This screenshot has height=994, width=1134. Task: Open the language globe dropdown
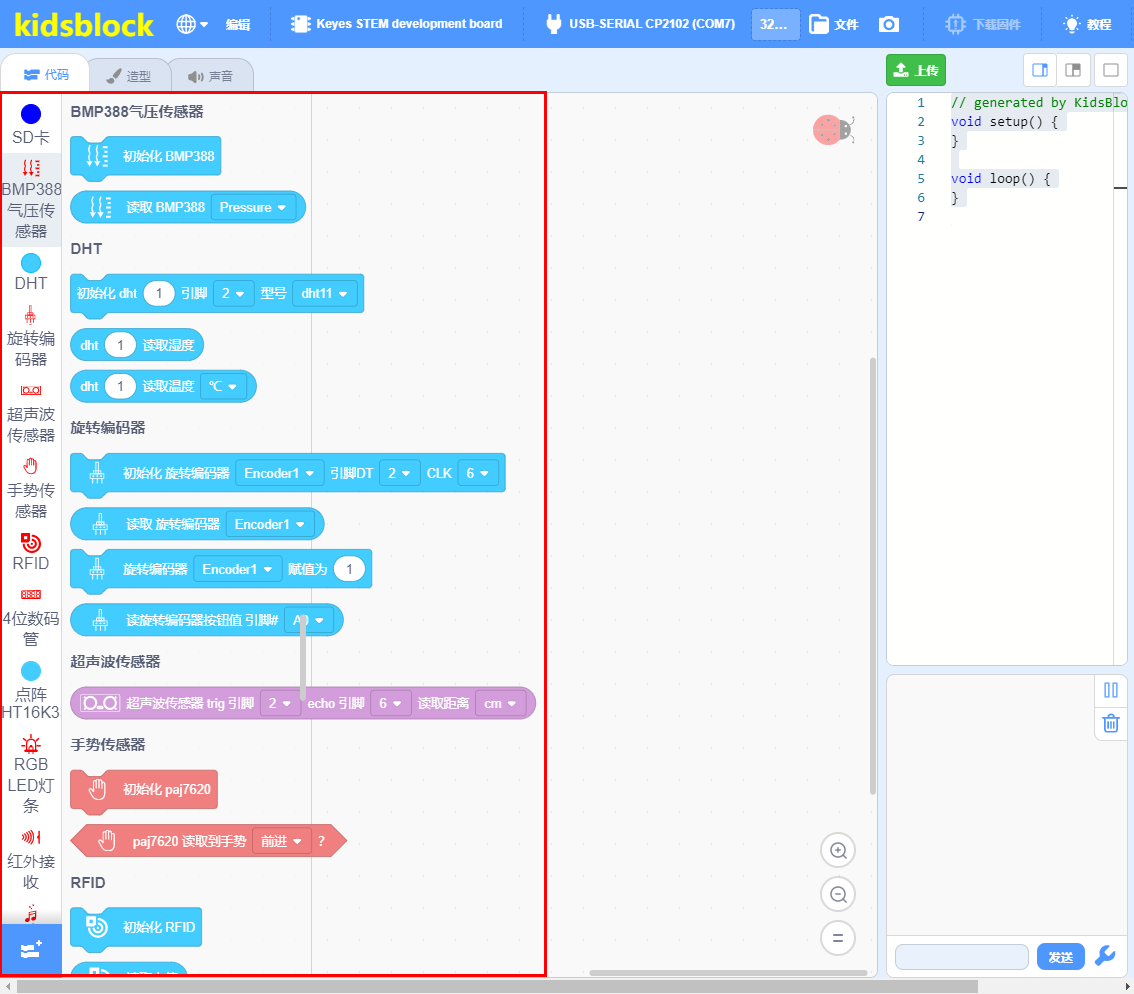(192, 24)
